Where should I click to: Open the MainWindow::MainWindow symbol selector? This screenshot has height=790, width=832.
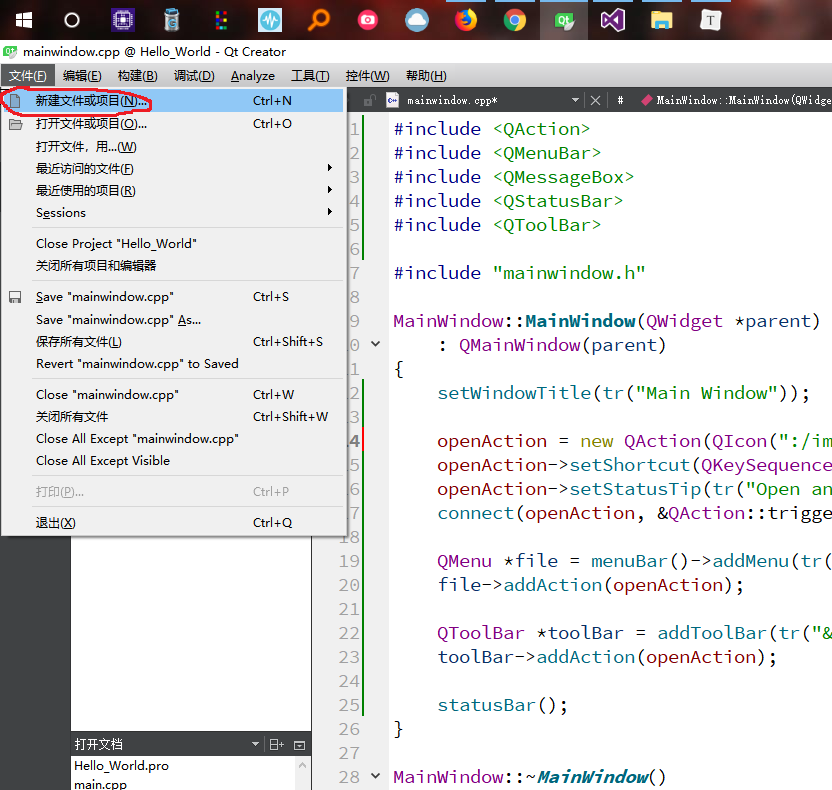738,100
